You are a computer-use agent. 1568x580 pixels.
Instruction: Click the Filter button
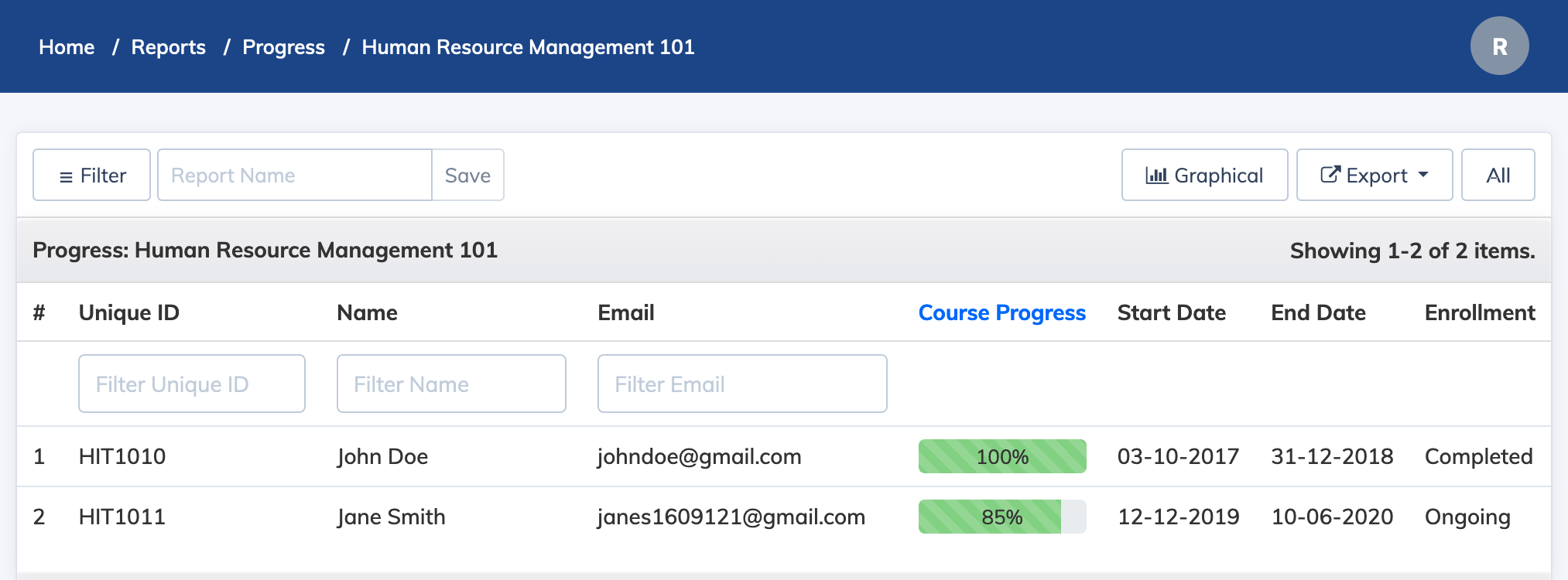point(91,175)
